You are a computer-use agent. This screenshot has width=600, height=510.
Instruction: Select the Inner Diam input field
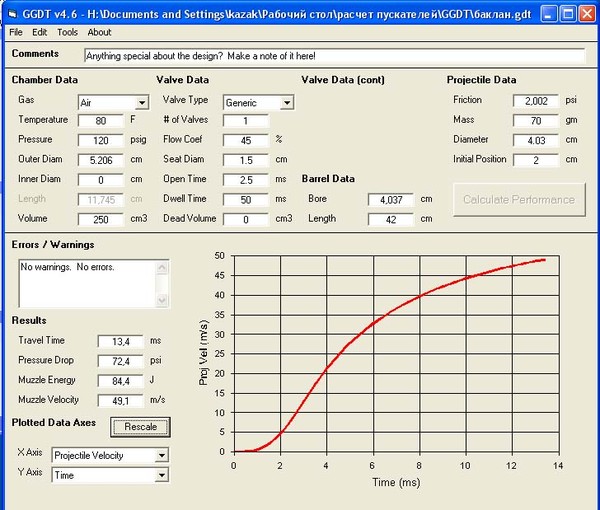101,180
